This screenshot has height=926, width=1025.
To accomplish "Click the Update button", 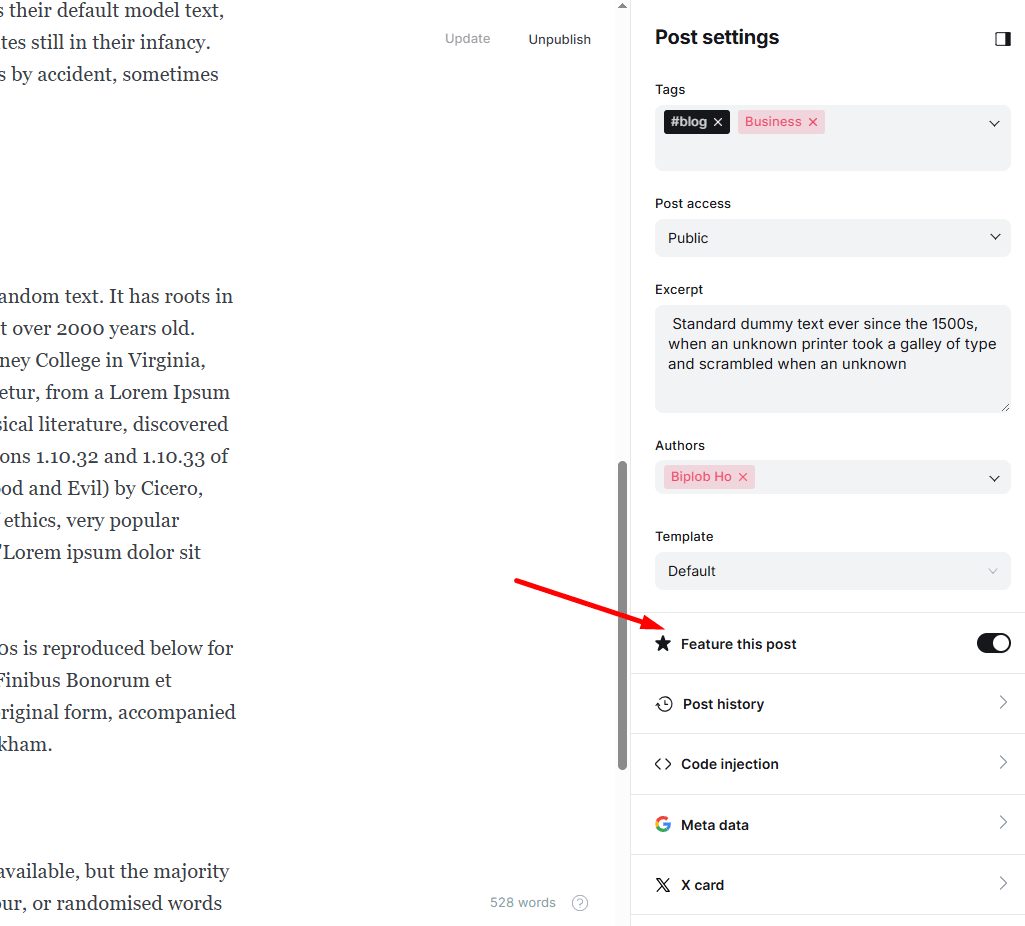I will 467,39.
